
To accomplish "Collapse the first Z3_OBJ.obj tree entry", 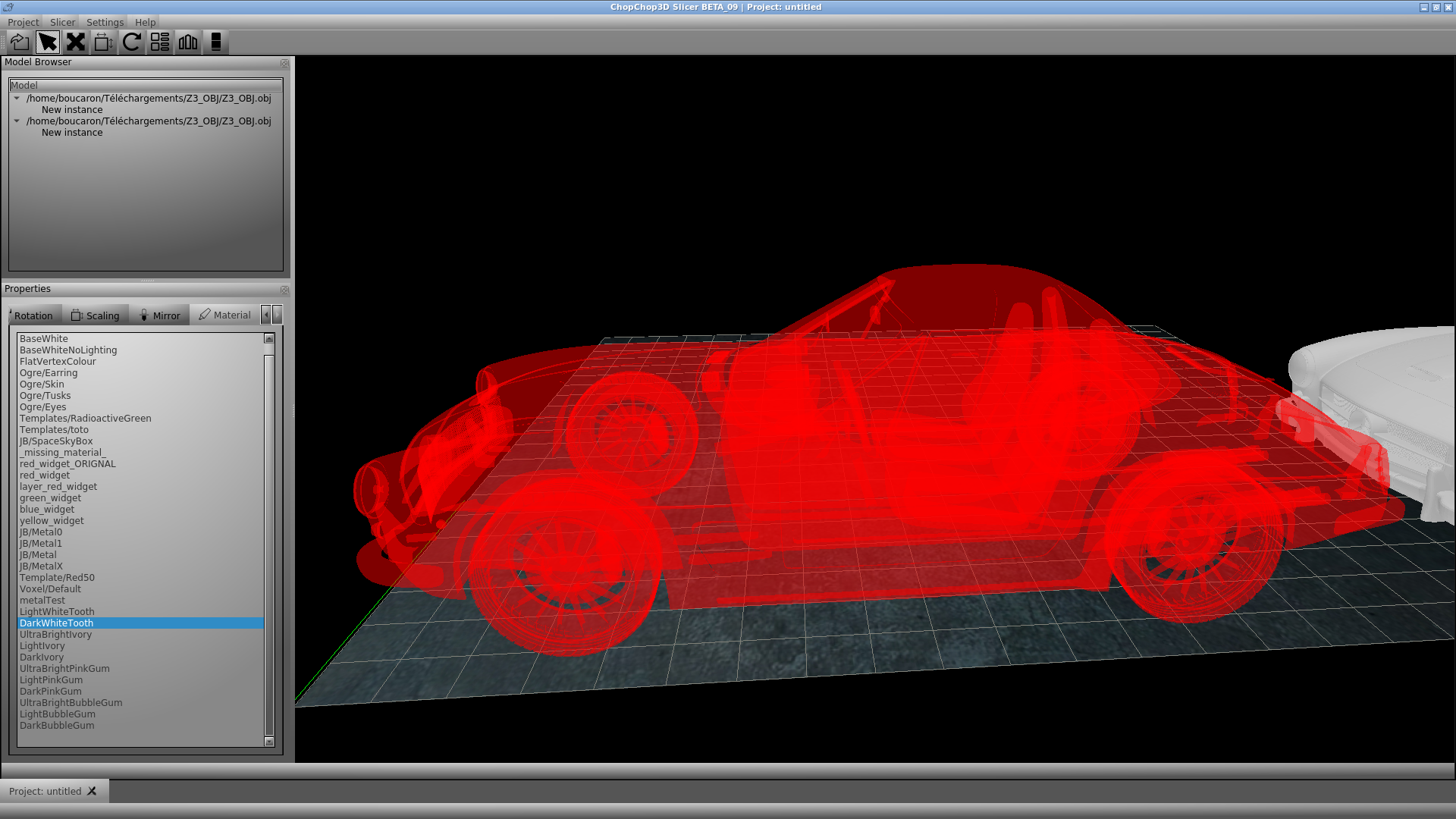I will [x=17, y=99].
